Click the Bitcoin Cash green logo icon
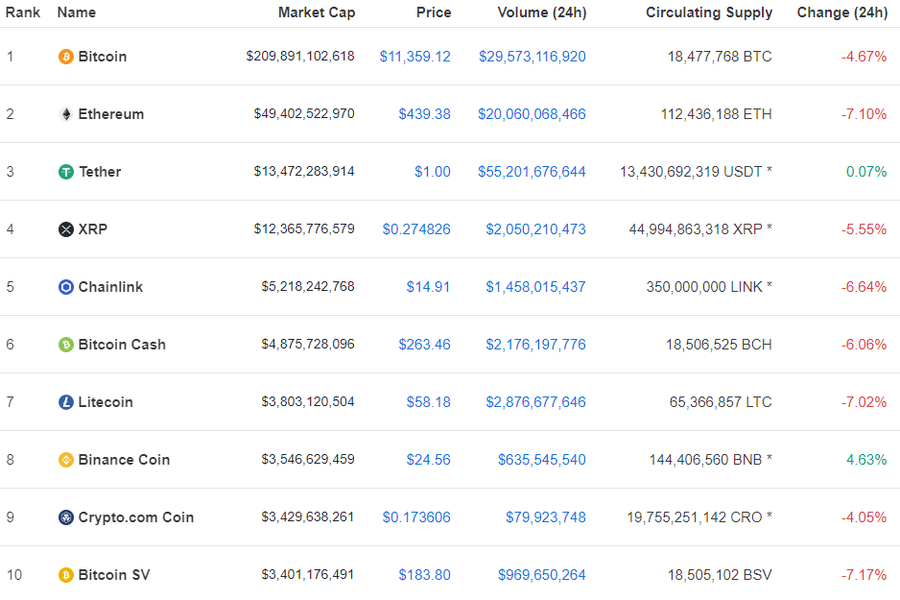Screen dimensions: 900x600 pyautogui.click(x=66, y=344)
